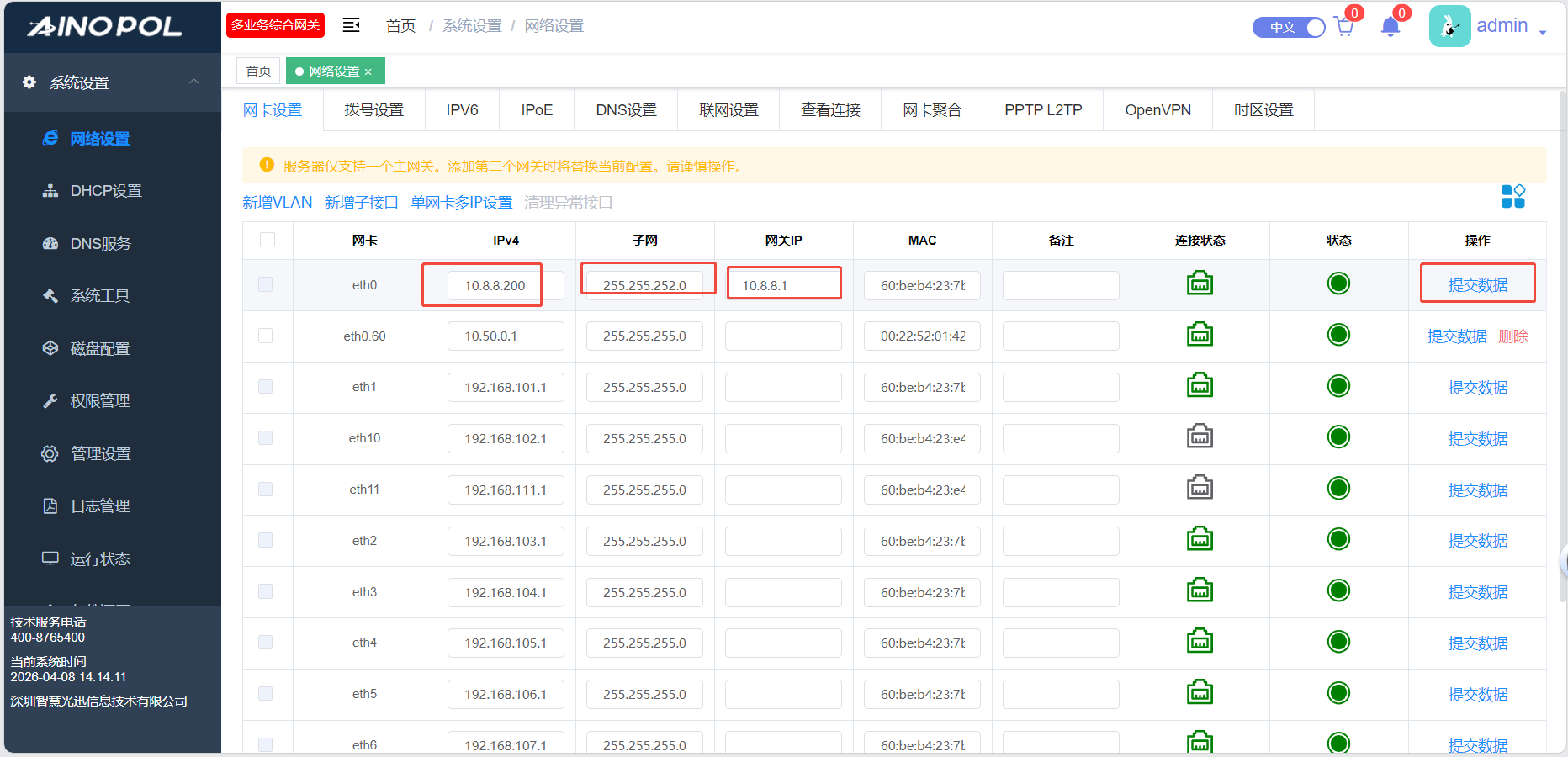Click the admin avatar image
Viewport: 1568px width, 757px height.
[x=1449, y=27]
